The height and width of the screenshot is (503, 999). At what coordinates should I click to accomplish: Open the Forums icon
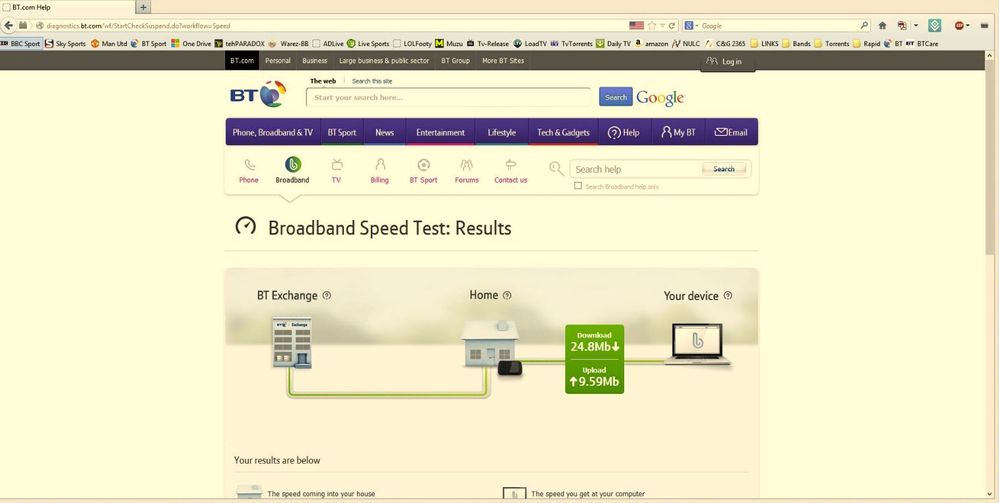(x=466, y=165)
